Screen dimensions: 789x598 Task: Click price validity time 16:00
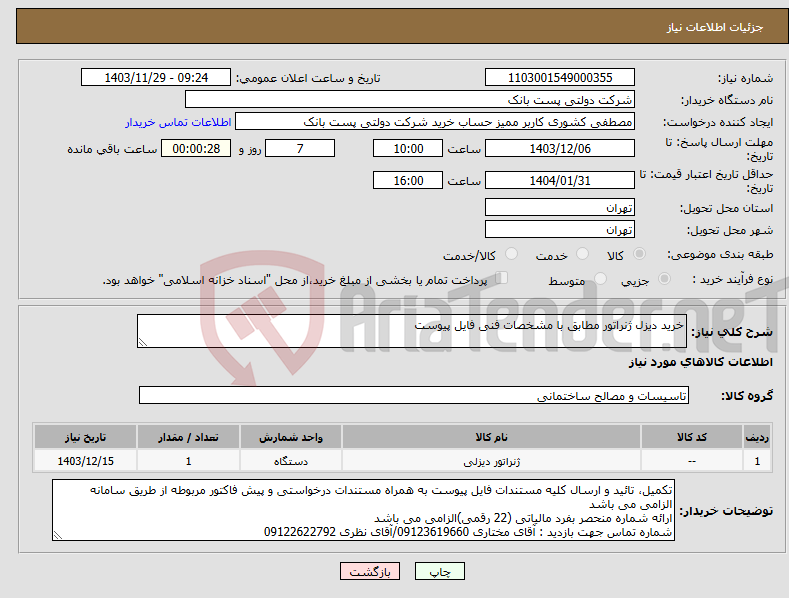[408, 180]
